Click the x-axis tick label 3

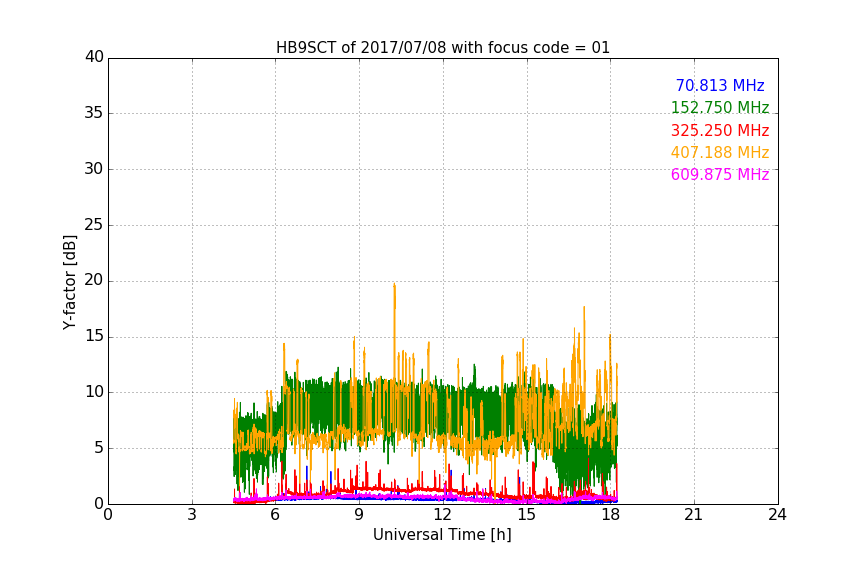[192, 515]
